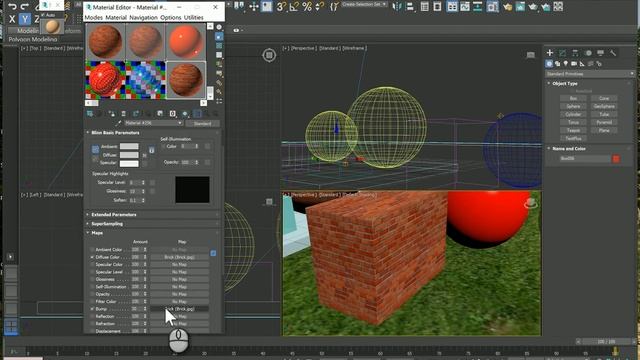Select the red checkered sample sphere slot
Viewport: 640px width, 360px height.
tap(105, 80)
